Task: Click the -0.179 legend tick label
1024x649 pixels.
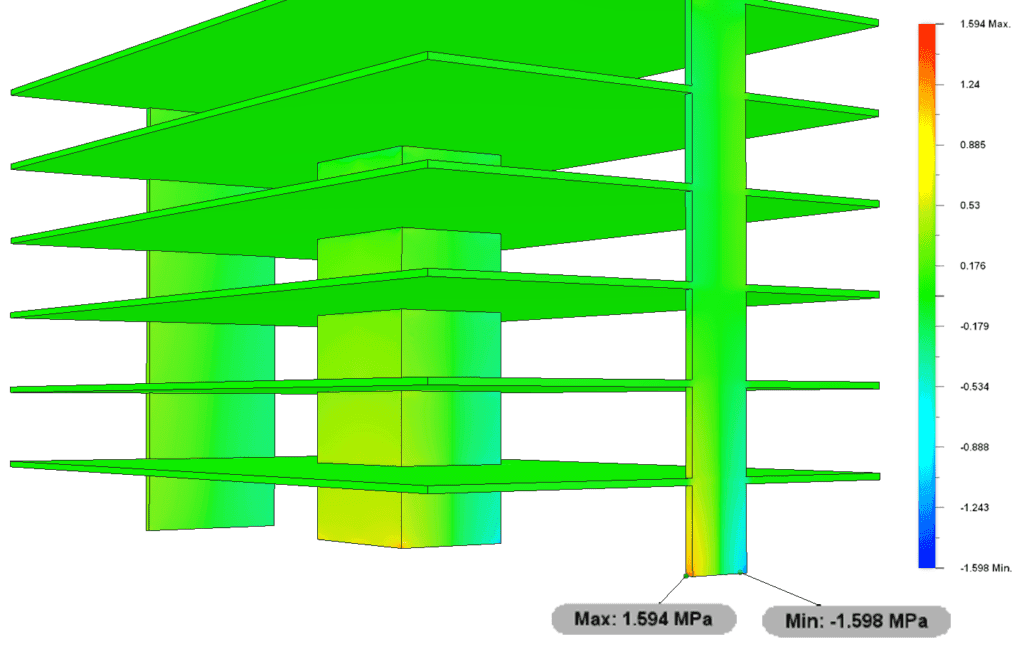Action: 974,326
